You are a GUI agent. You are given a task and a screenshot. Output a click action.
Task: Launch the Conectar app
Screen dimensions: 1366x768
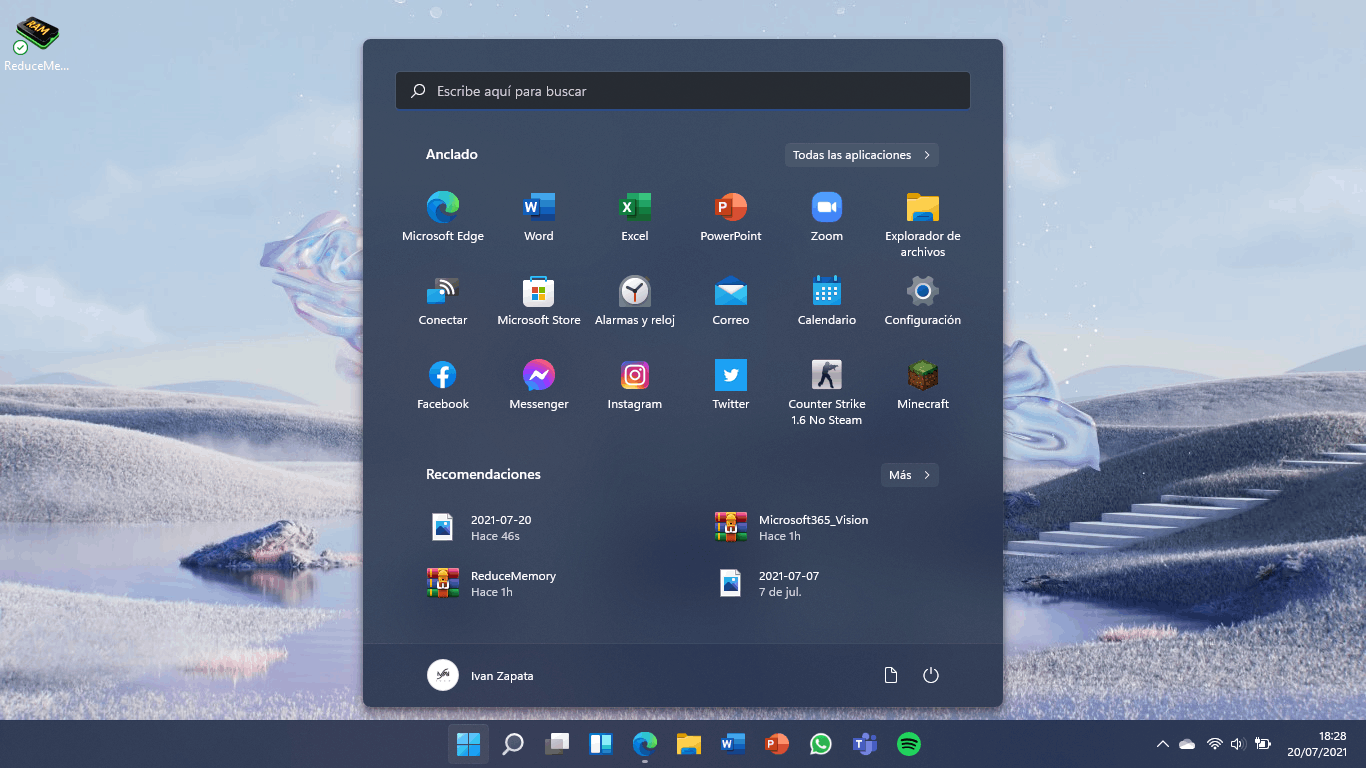pyautogui.click(x=443, y=301)
